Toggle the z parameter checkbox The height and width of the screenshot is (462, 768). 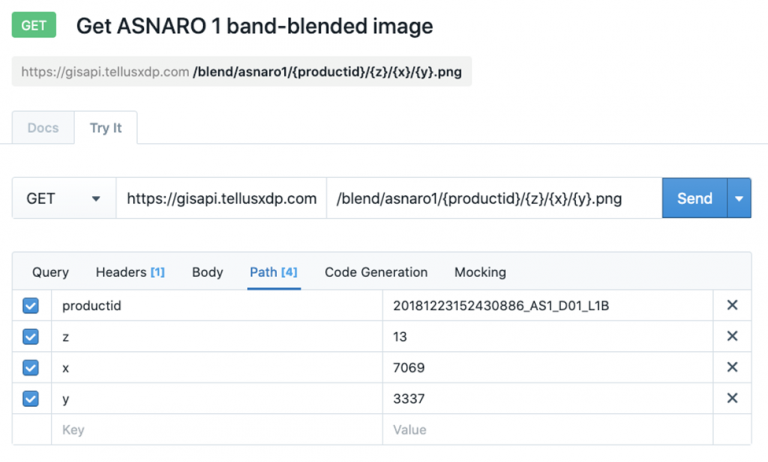(x=30, y=337)
